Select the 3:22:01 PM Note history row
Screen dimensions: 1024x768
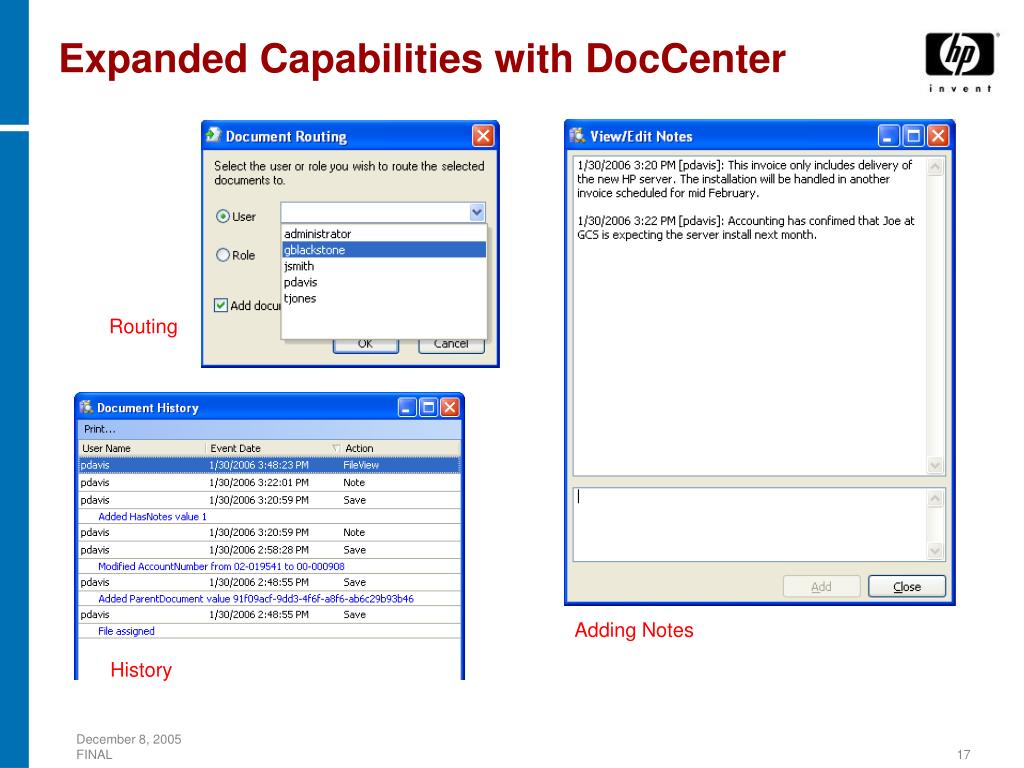(270, 483)
